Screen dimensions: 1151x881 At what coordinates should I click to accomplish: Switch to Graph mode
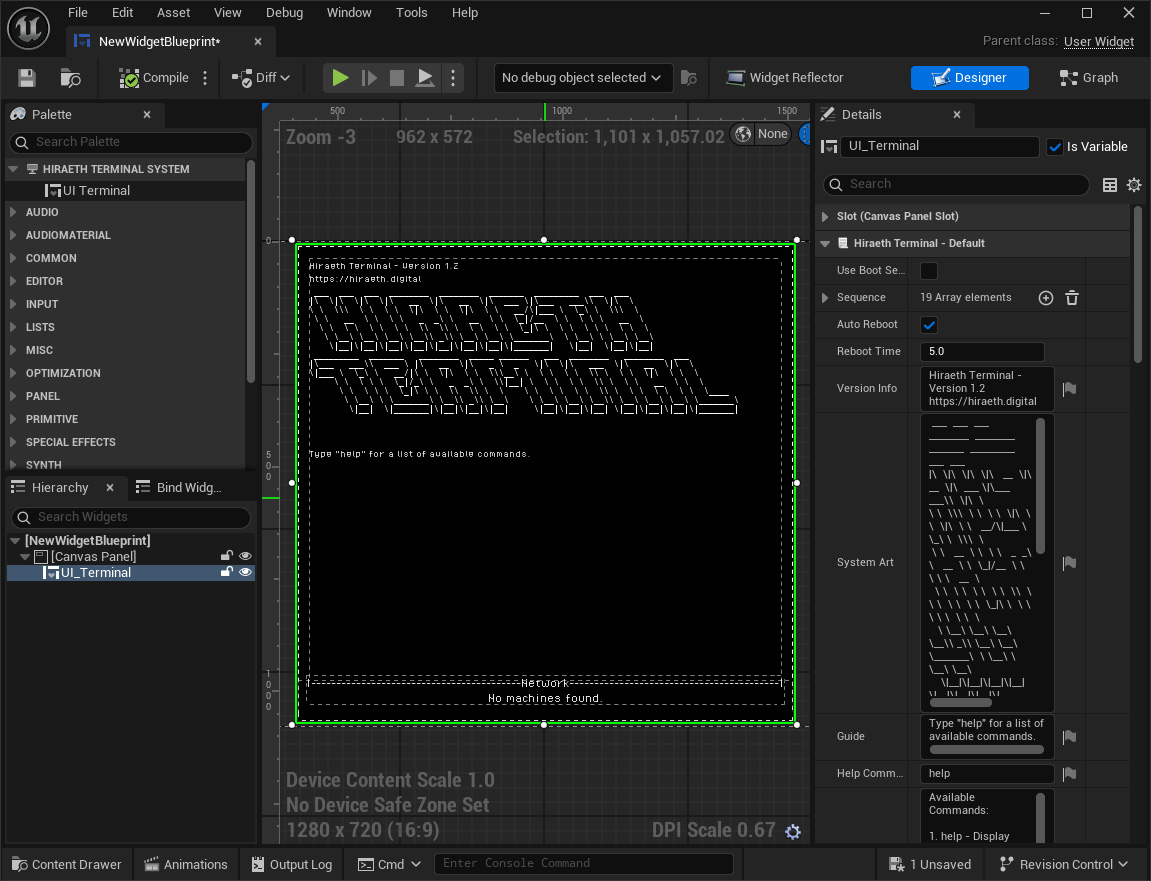pos(1089,78)
